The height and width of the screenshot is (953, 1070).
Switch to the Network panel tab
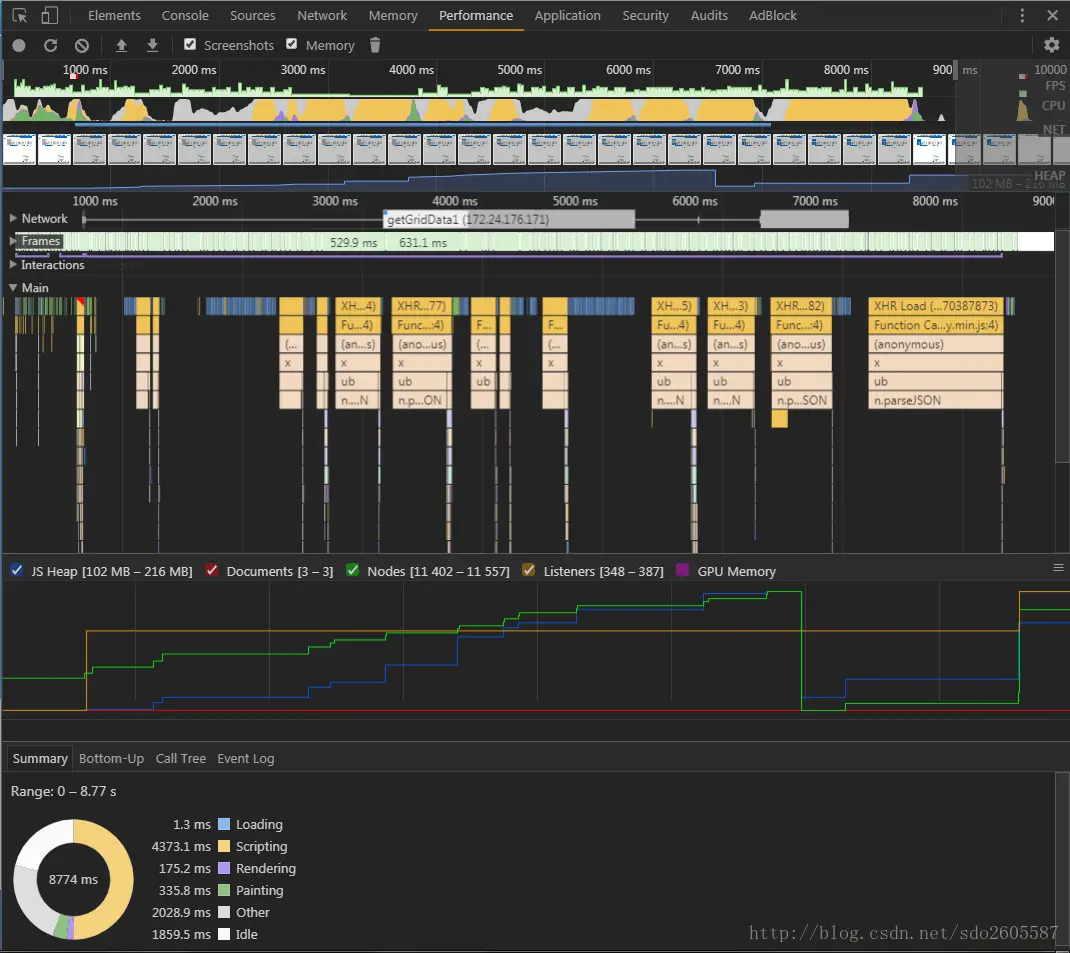click(x=321, y=16)
